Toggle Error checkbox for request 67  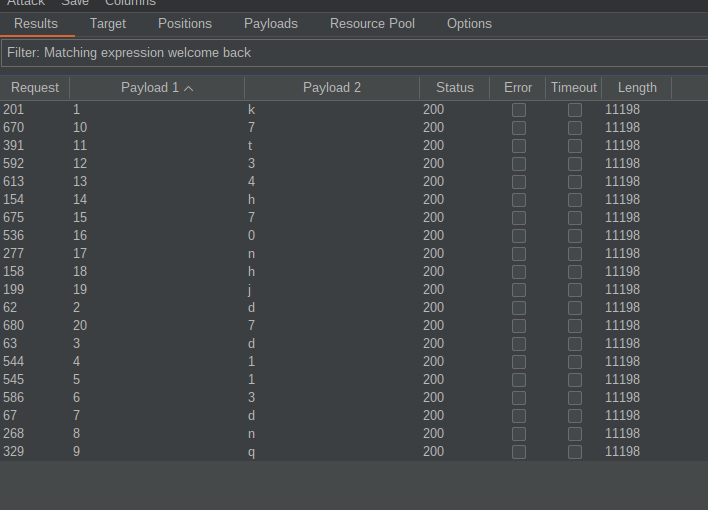click(519, 416)
